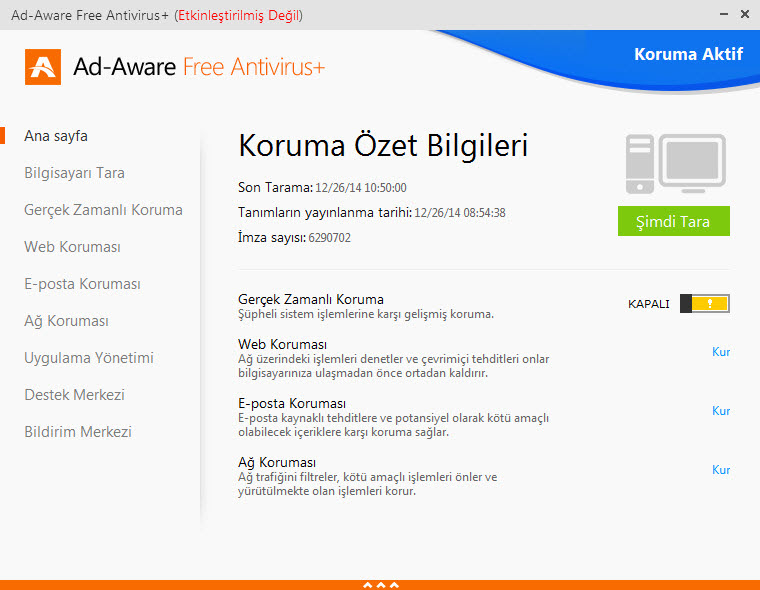This screenshot has height=590, width=760.
Task: Click the Web Koruması summary heading
Action: tap(282, 344)
